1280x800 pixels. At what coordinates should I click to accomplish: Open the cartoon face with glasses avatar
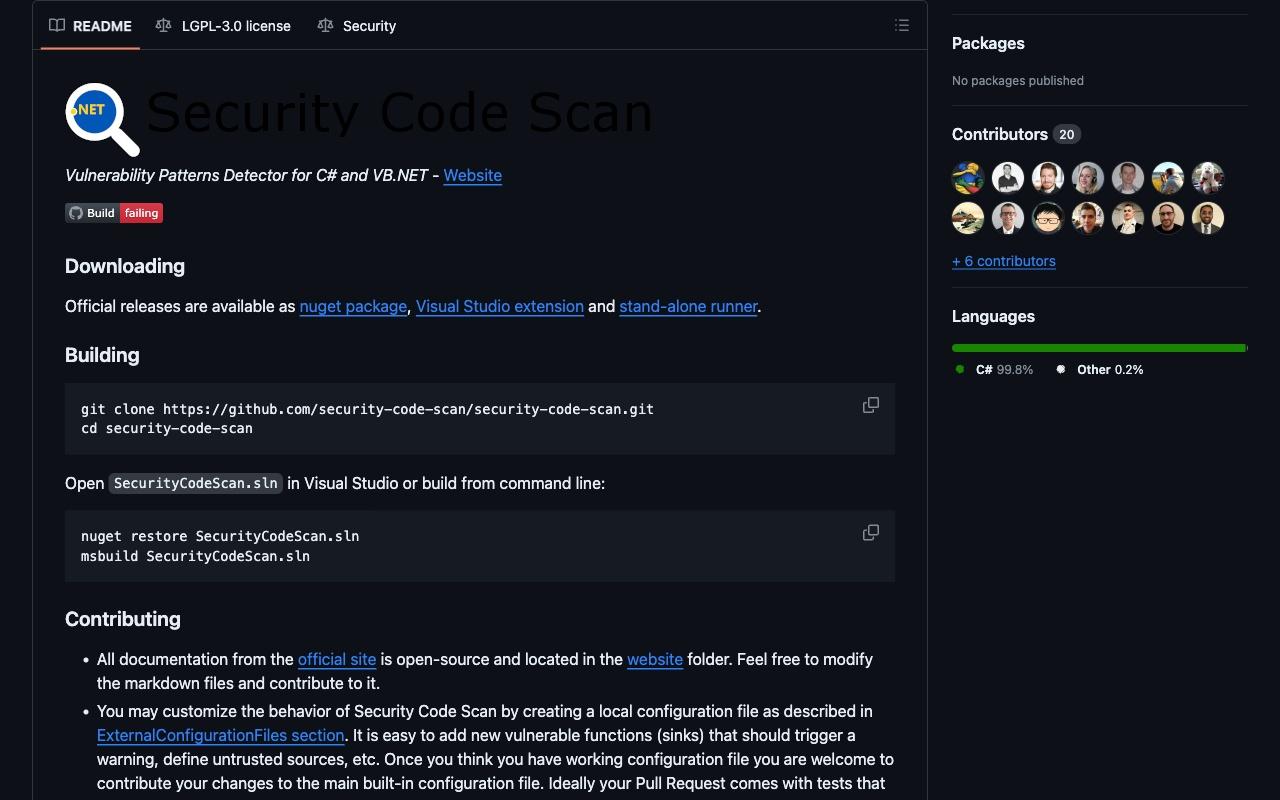tap(1048, 218)
